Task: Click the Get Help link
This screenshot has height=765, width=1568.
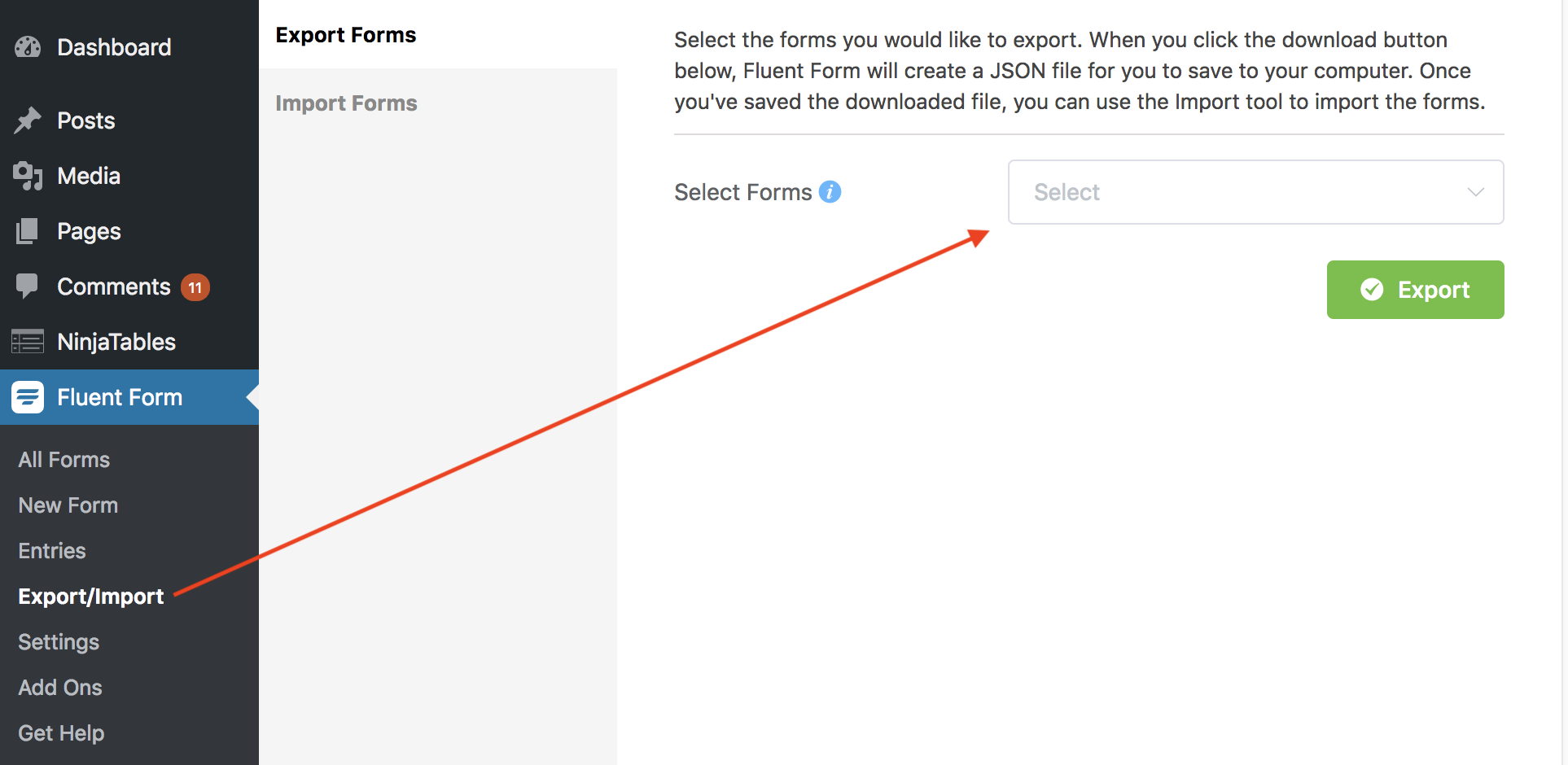Action: [x=61, y=733]
